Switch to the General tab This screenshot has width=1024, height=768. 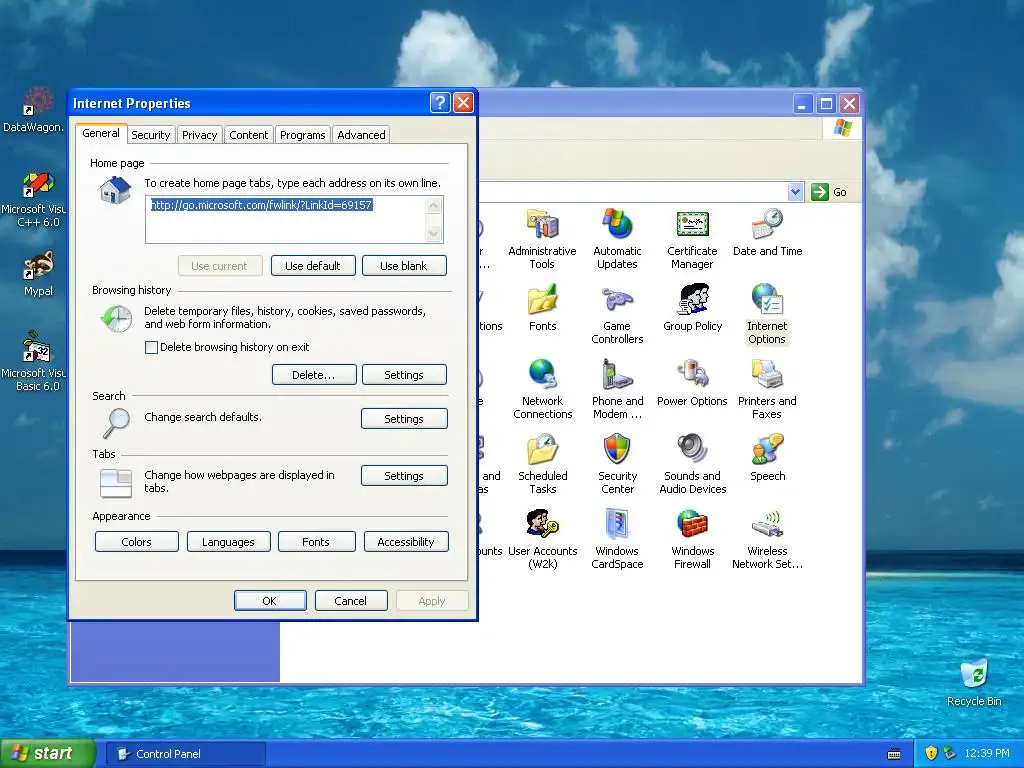[101, 133]
